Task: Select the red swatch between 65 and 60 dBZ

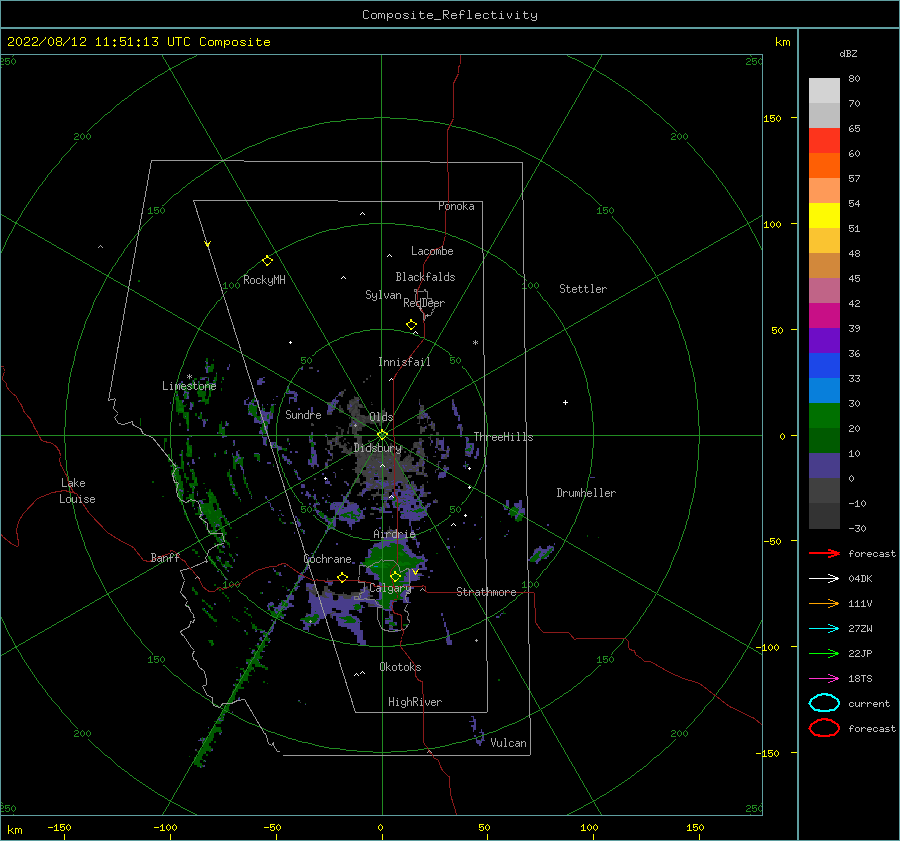Action: click(x=824, y=140)
